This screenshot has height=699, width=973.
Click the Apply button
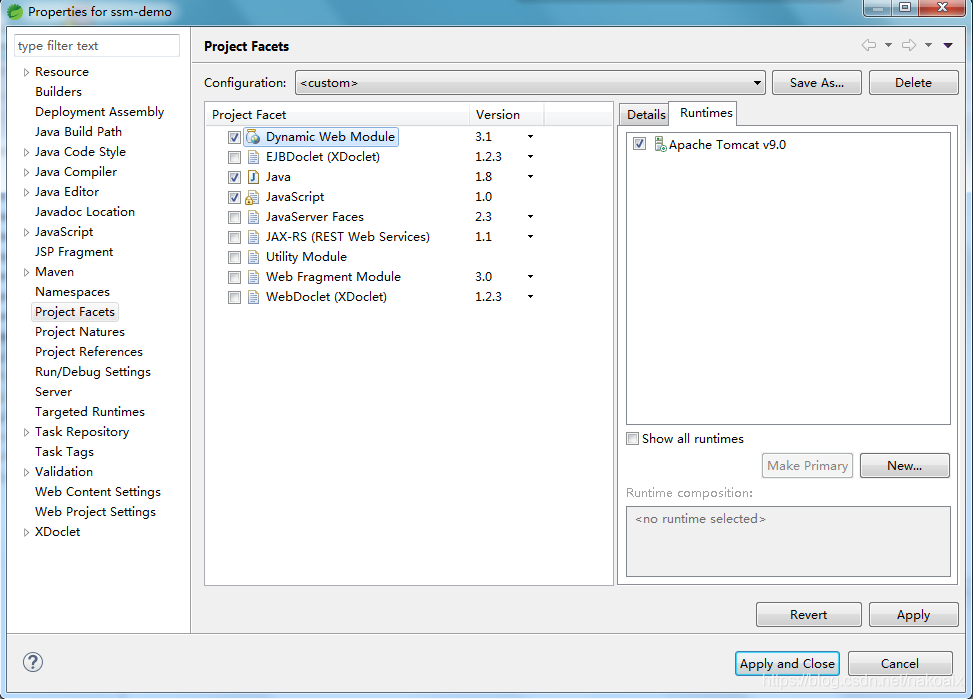coord(913,615)
